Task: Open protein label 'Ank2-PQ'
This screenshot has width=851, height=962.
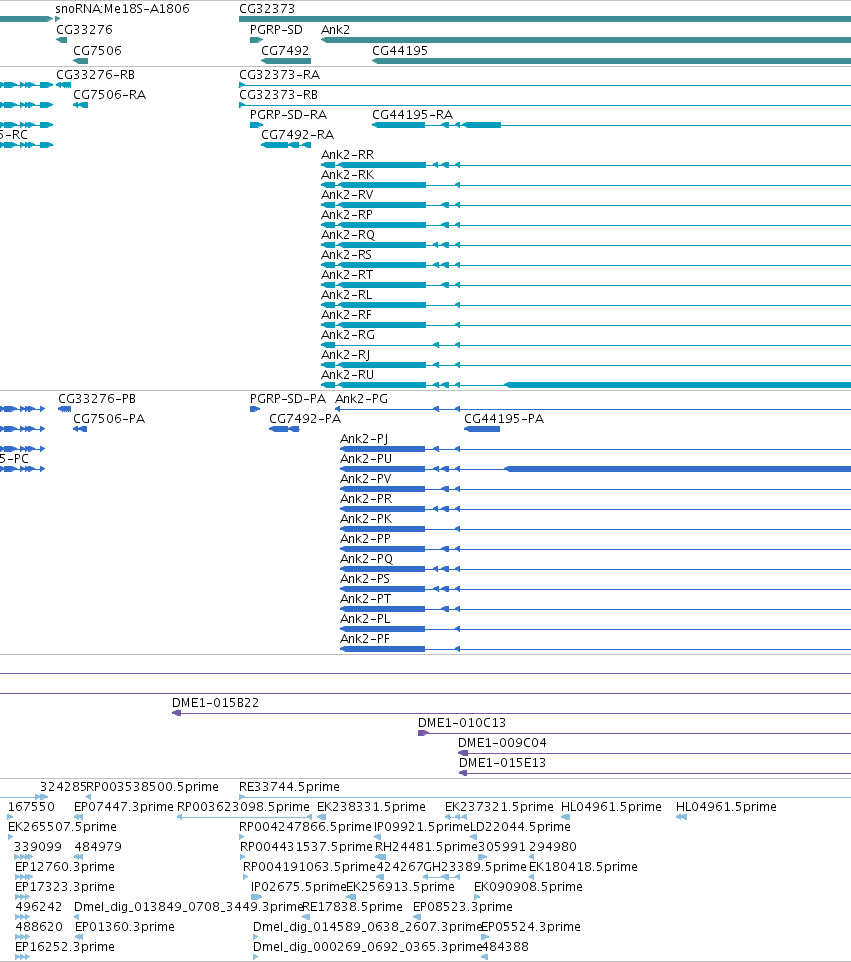Action: [x=366, y=558]
